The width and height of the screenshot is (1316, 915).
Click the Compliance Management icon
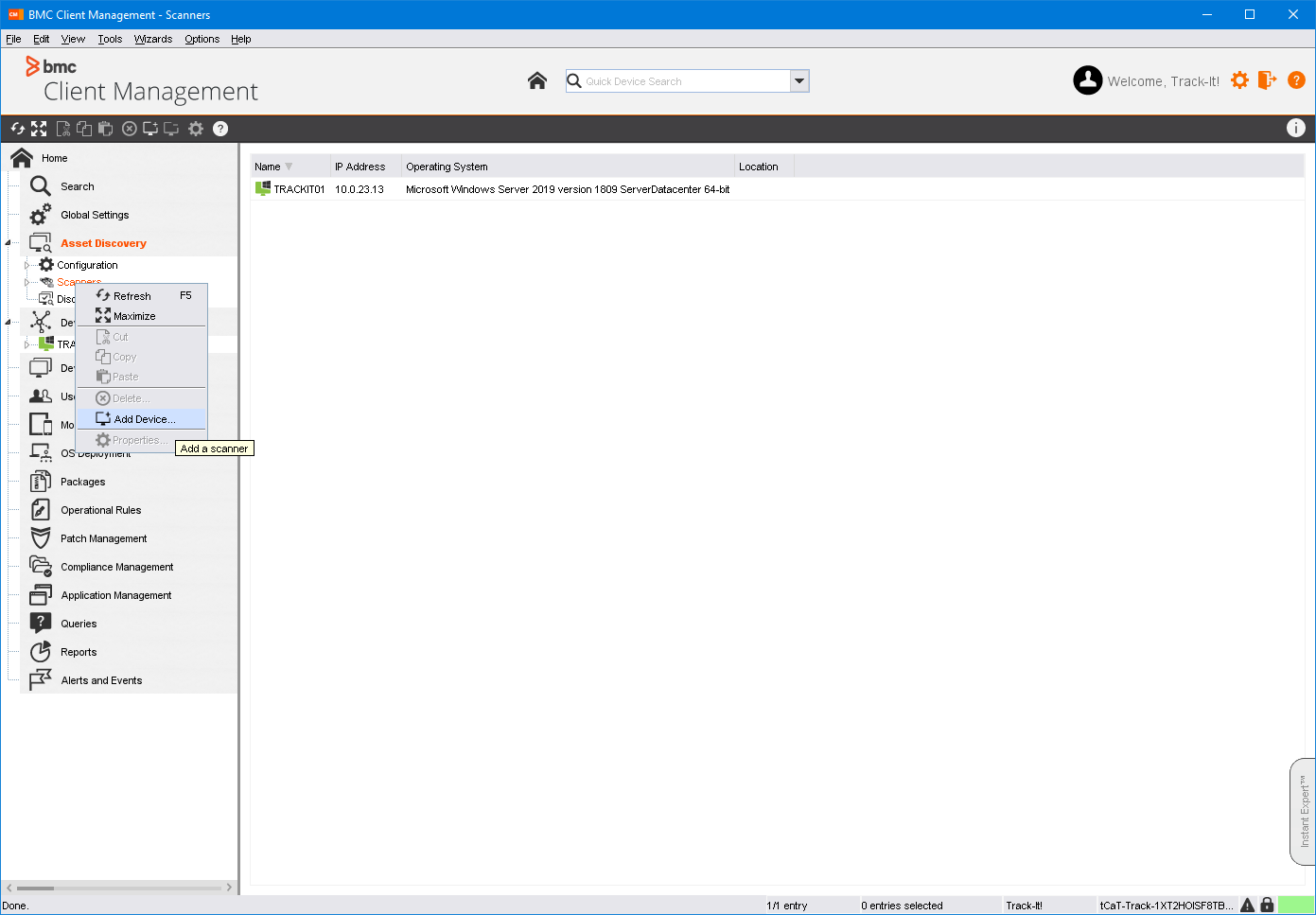41,567
